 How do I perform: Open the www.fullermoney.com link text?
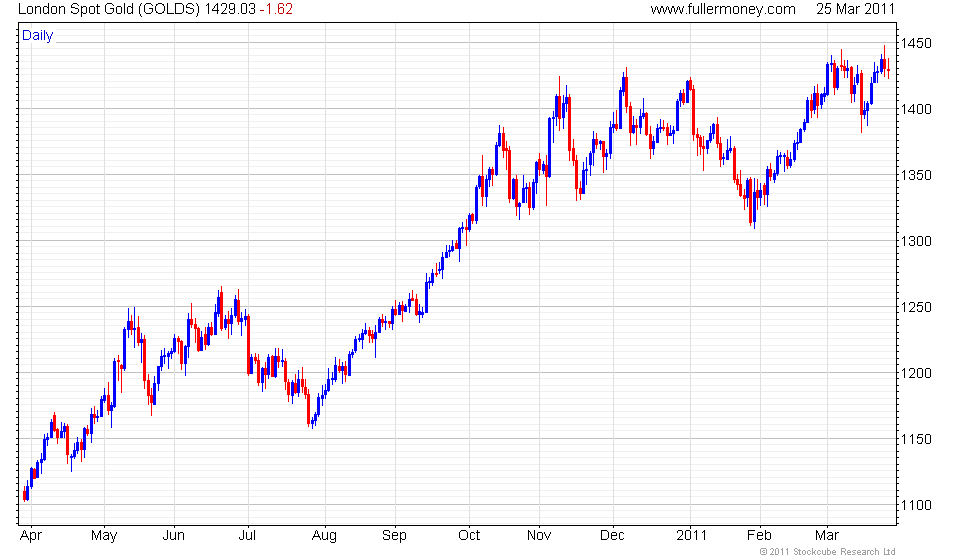click(723, 9)
